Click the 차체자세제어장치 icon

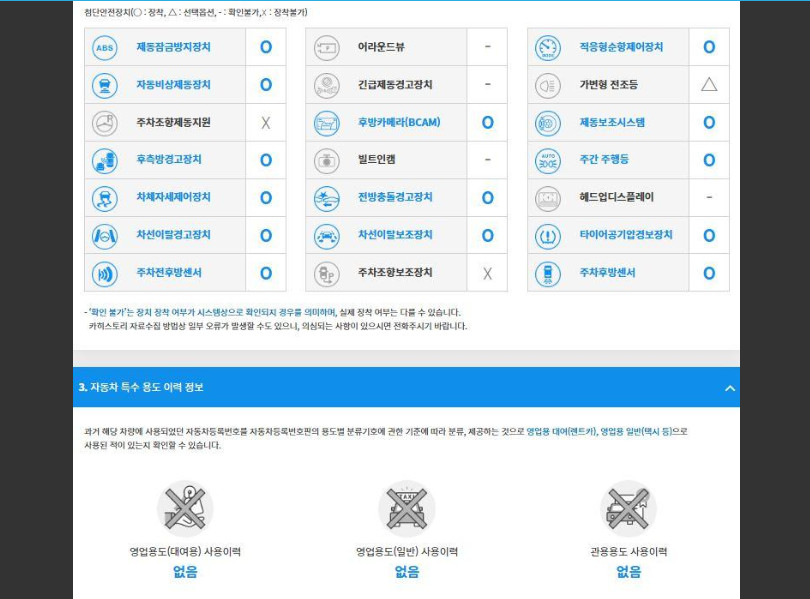(x=105, y=198)
